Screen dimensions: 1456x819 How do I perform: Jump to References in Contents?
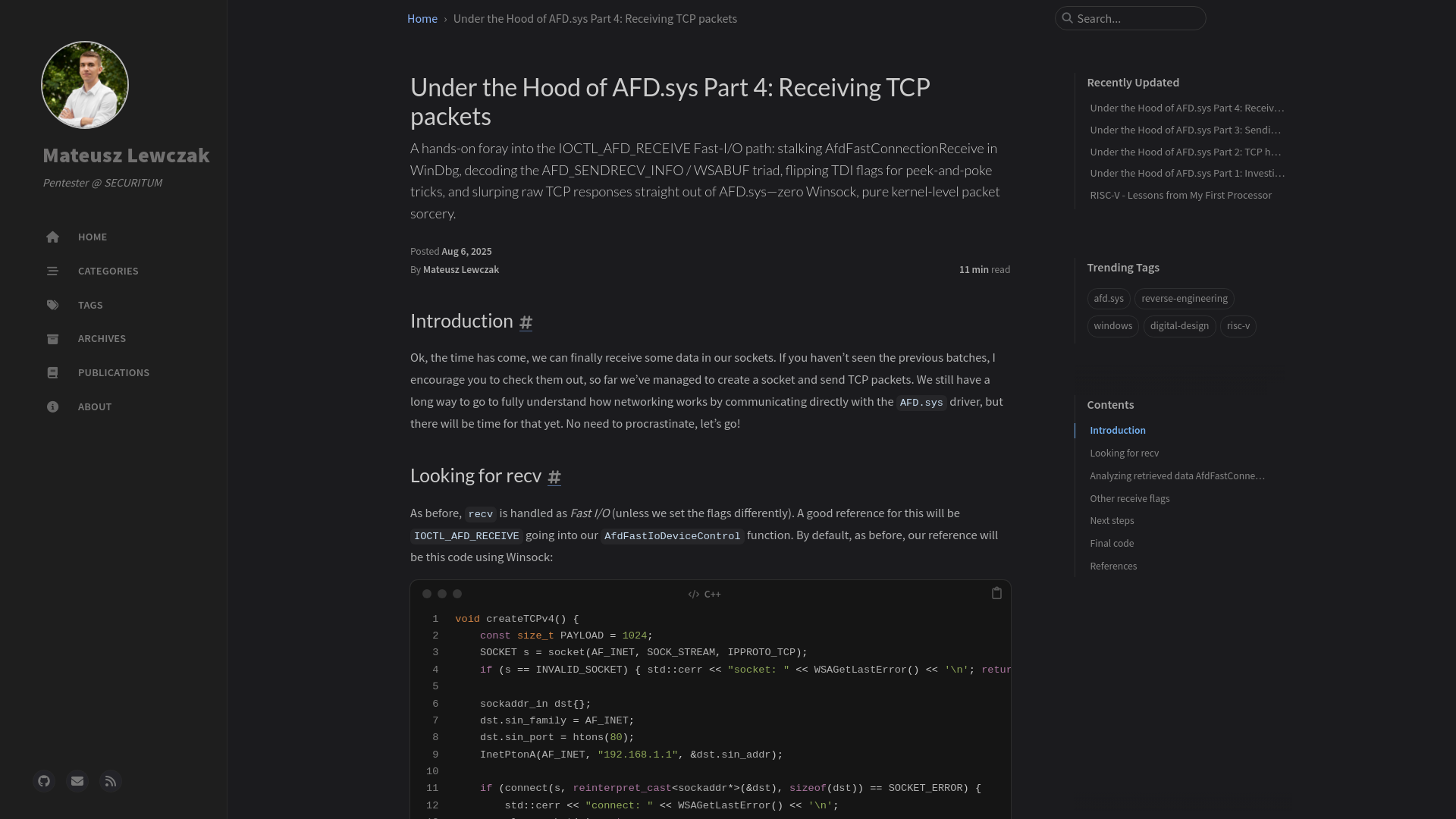tap(1113, 566)
